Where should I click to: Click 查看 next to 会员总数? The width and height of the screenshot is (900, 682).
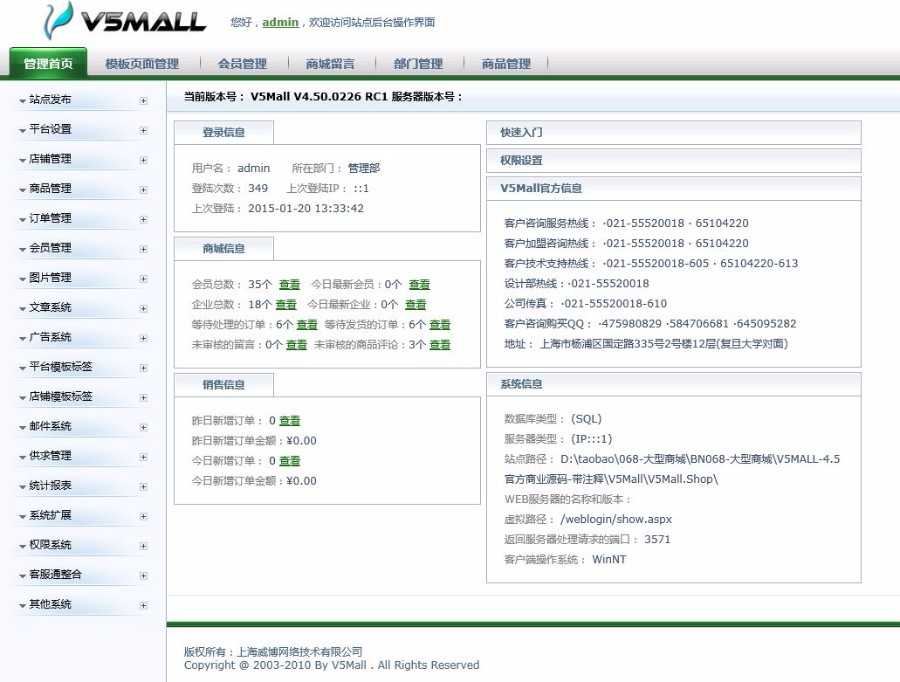point(288,284)
